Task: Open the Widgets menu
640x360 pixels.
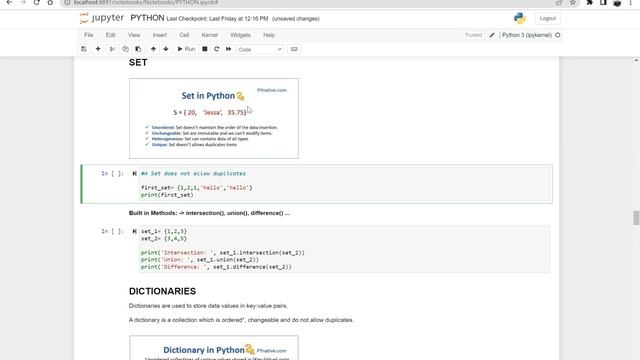Action: (240, 35)
